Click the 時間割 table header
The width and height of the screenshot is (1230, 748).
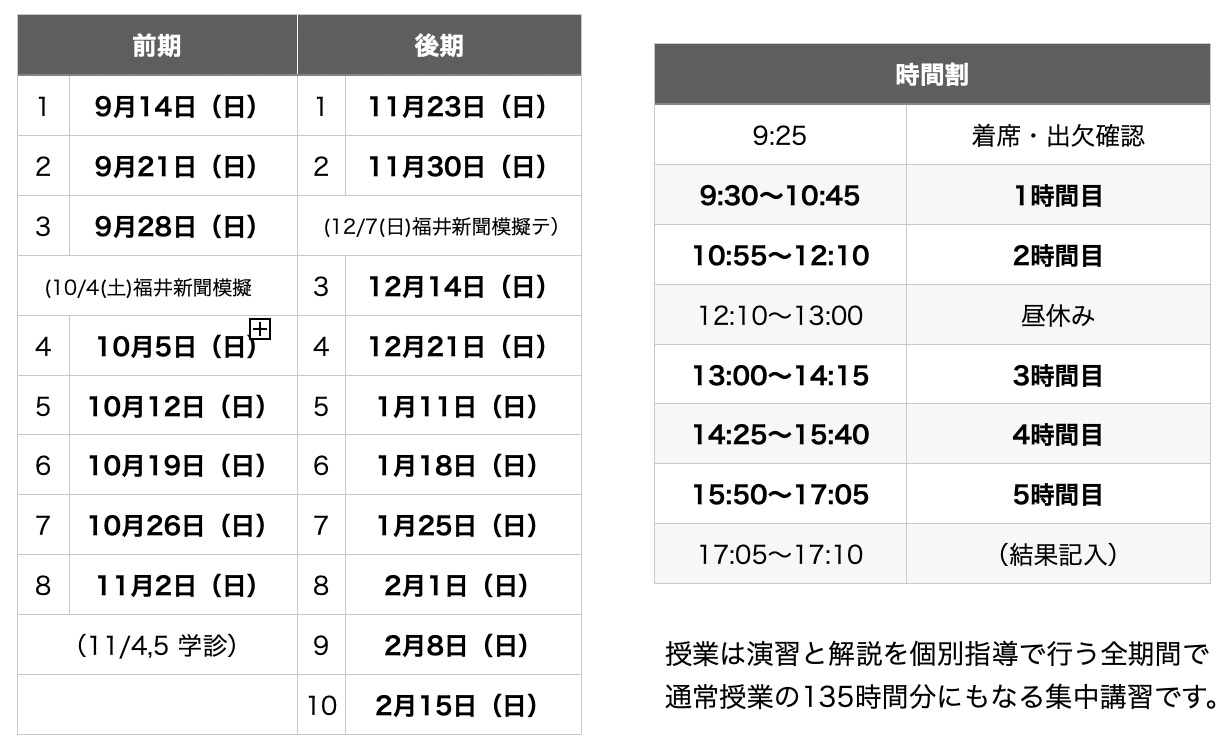coord(931,75)
